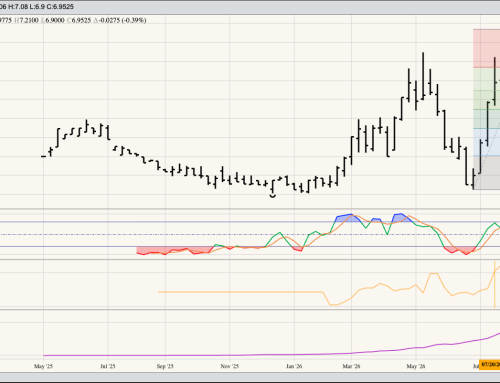Click the Nov '25 time axis label

[x=230, y=366]
